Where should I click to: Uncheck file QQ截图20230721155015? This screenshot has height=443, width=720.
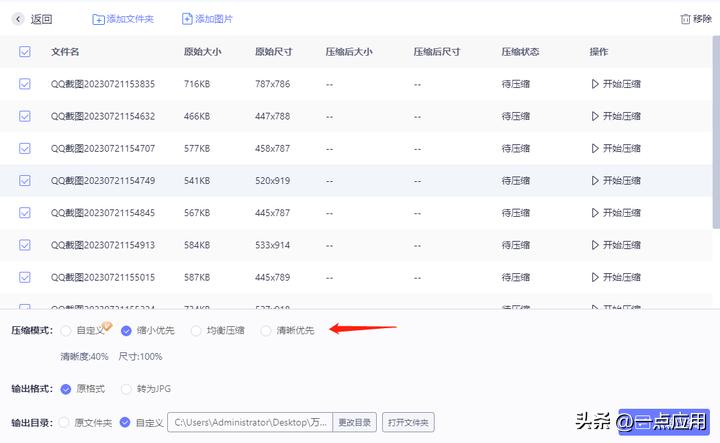point(25,277)
